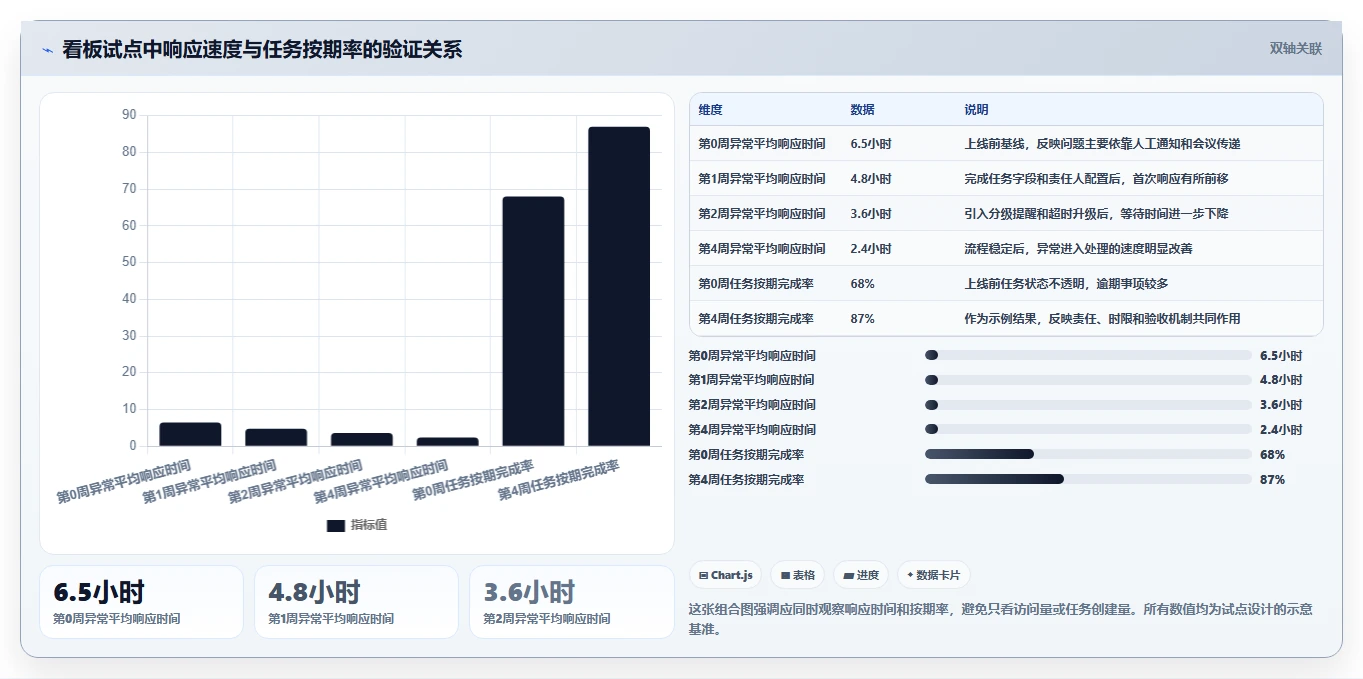
Task: Click progress label 第0周任务按期完成率
Action: [x=746, y=455]
